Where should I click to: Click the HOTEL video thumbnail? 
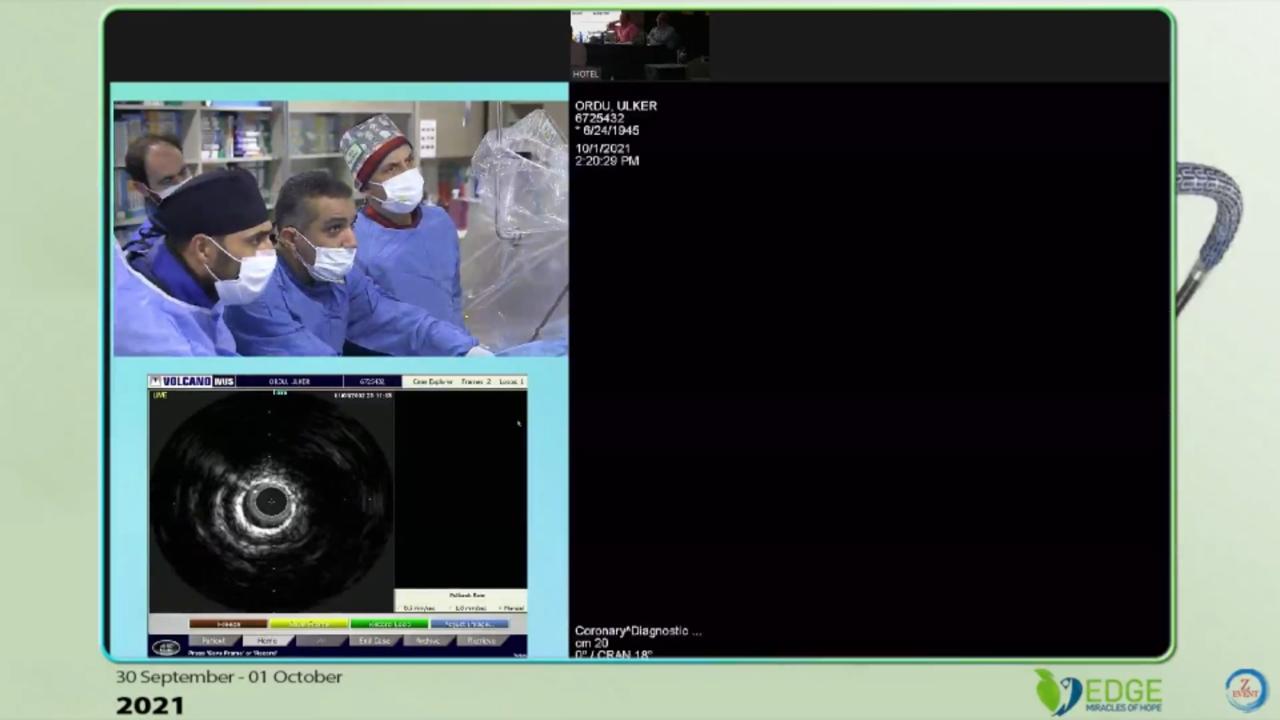pyautogui.click(x=639, y=45)
